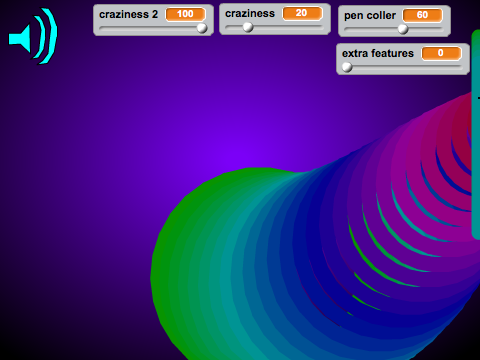Click the pen coller value readout showing 60
The height and width of the screenshot is (360, 480).
422,15
